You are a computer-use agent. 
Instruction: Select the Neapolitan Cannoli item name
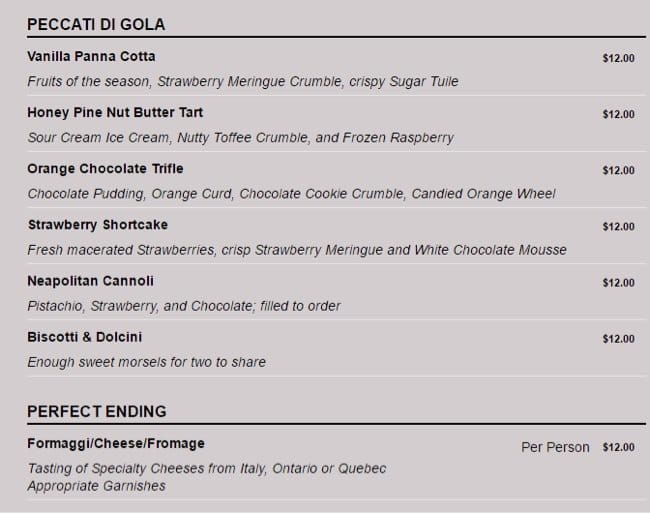point(90,281)
